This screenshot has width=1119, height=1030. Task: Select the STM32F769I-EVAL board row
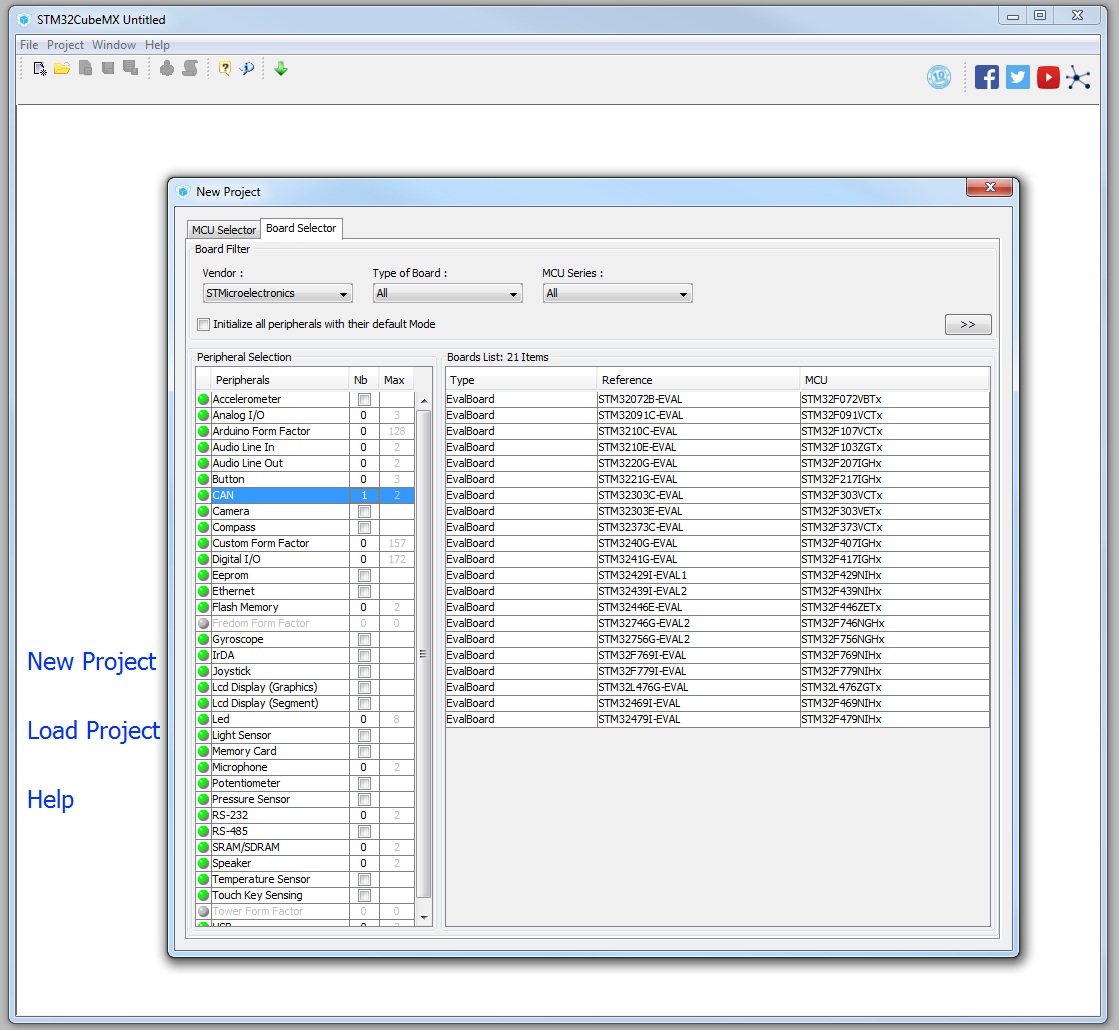(x=717, y=655)
